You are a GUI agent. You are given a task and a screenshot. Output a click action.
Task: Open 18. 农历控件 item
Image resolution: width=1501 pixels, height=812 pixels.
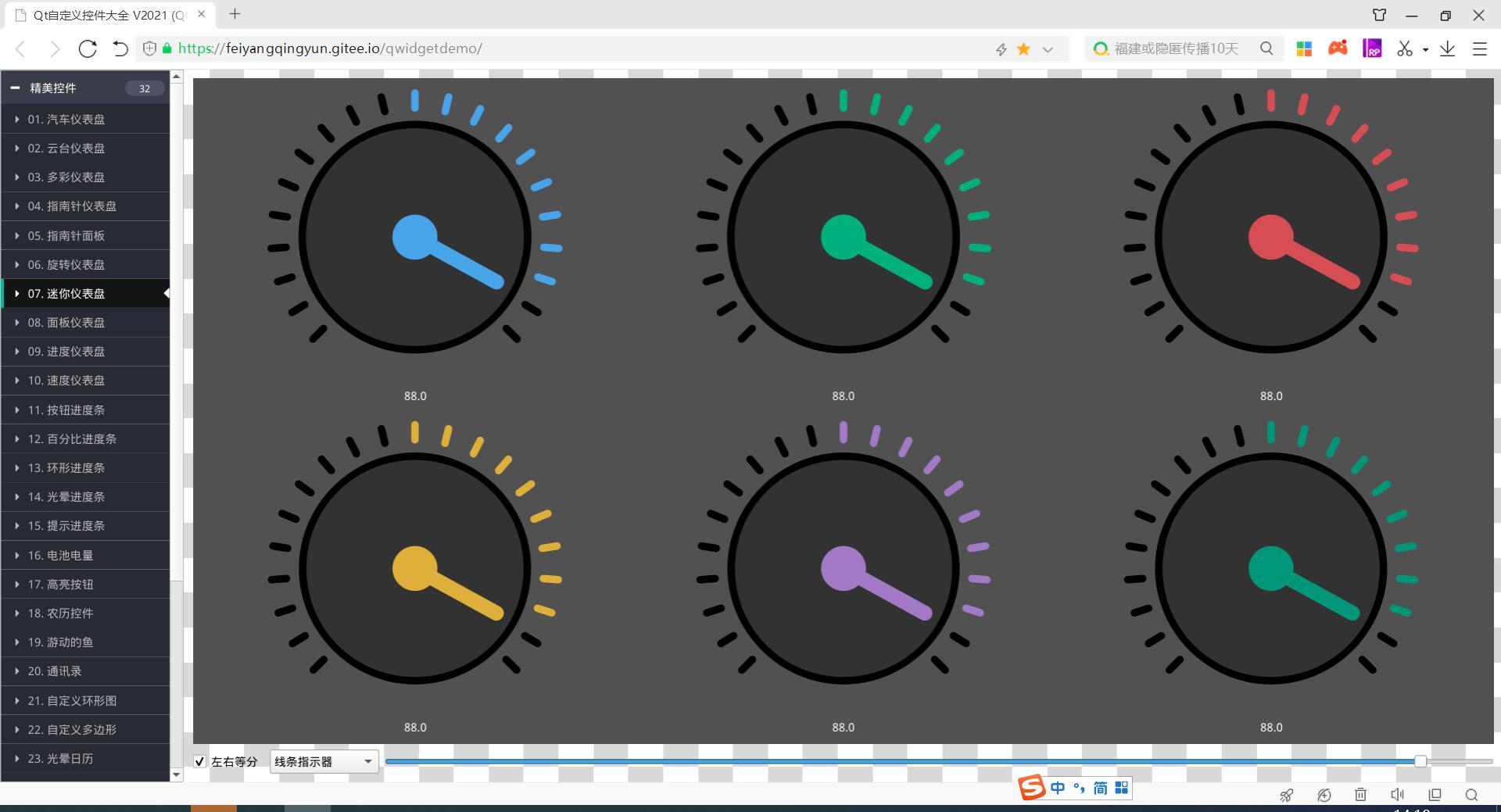click(x=85, y=613)
